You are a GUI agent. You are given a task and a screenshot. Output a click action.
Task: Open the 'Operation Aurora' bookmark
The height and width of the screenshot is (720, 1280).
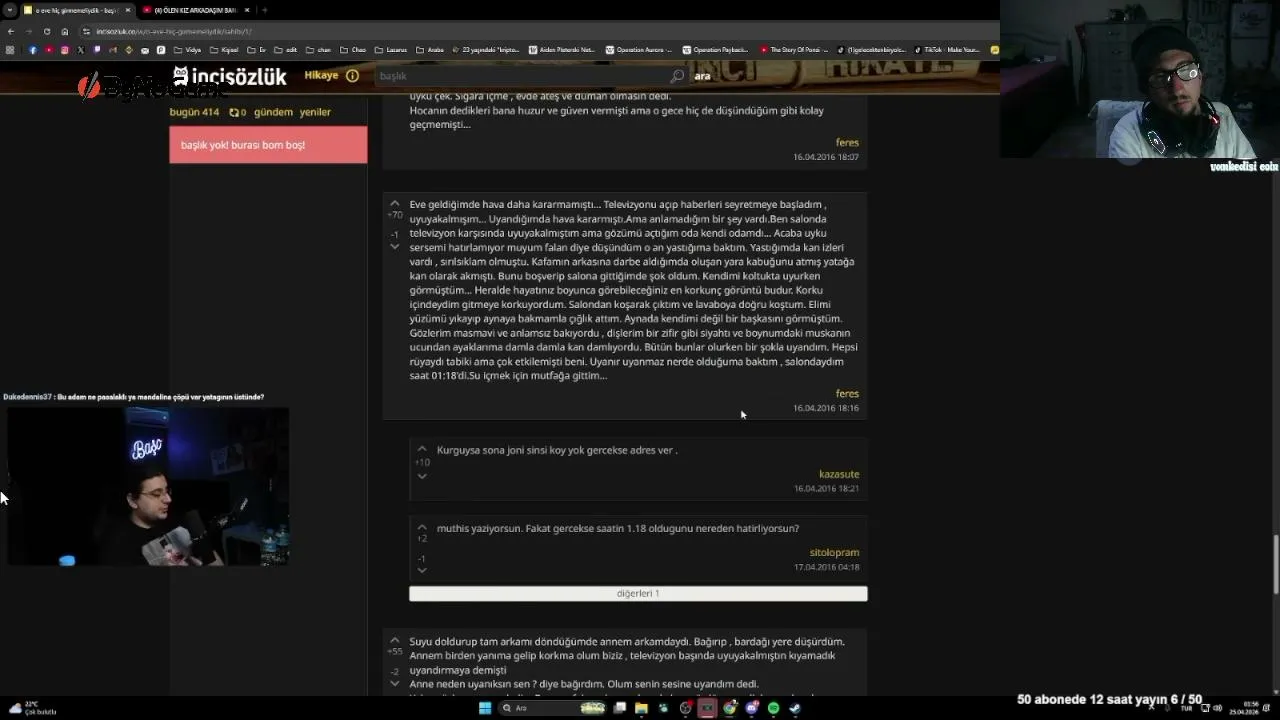[640, 50]
